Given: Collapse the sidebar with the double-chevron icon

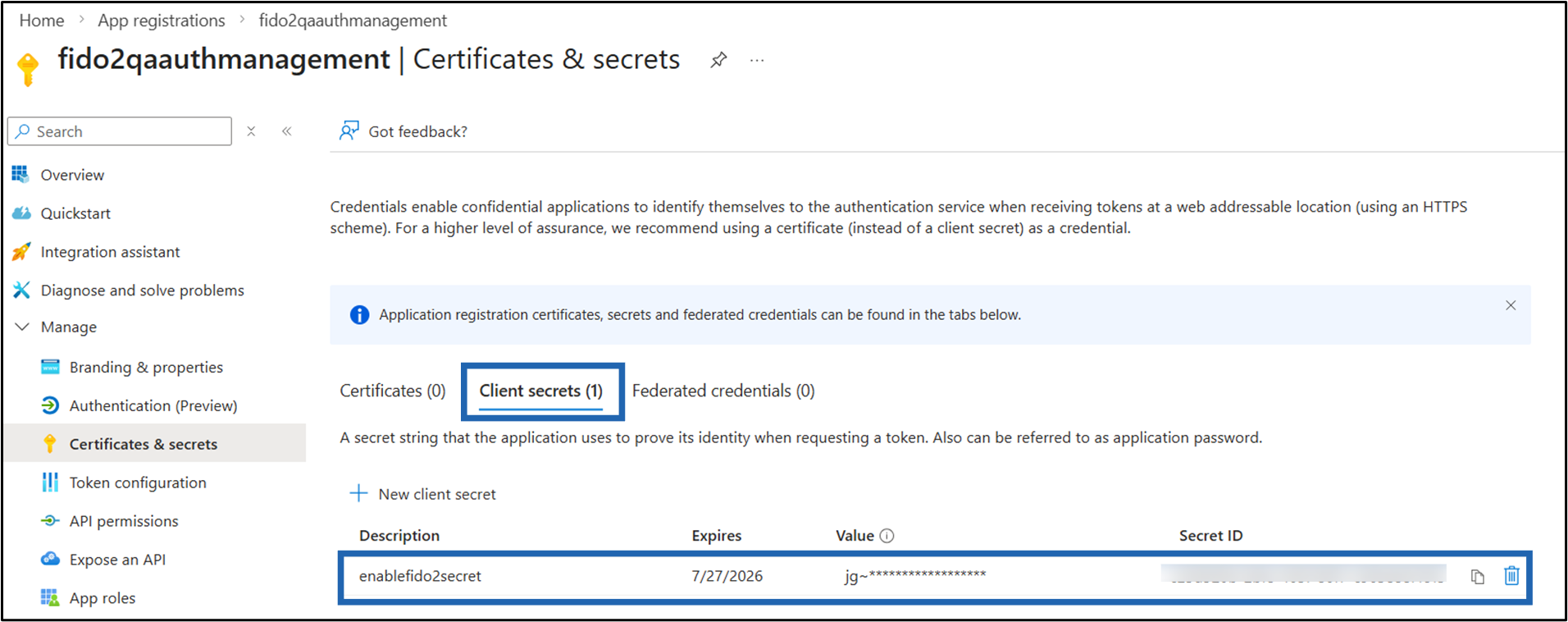Looking at the screenshot, I should [x=287, y=131].
